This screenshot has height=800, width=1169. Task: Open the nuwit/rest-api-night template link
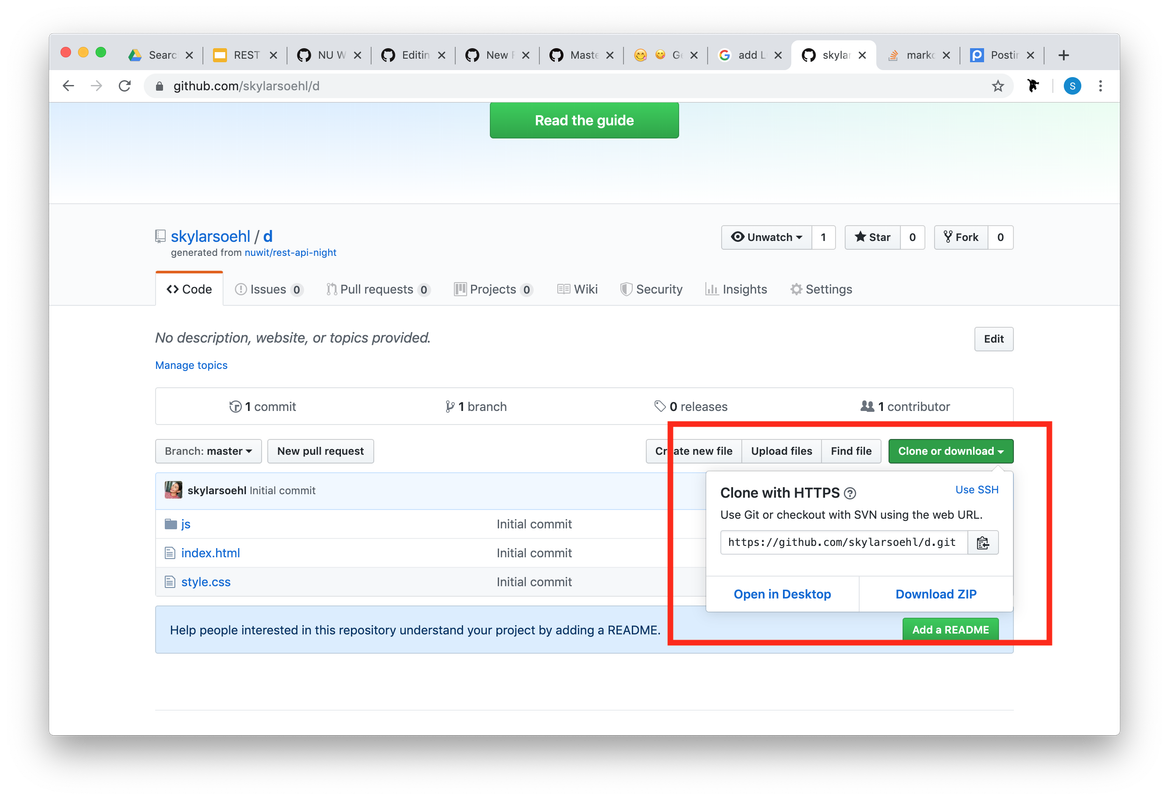[291, 253]
